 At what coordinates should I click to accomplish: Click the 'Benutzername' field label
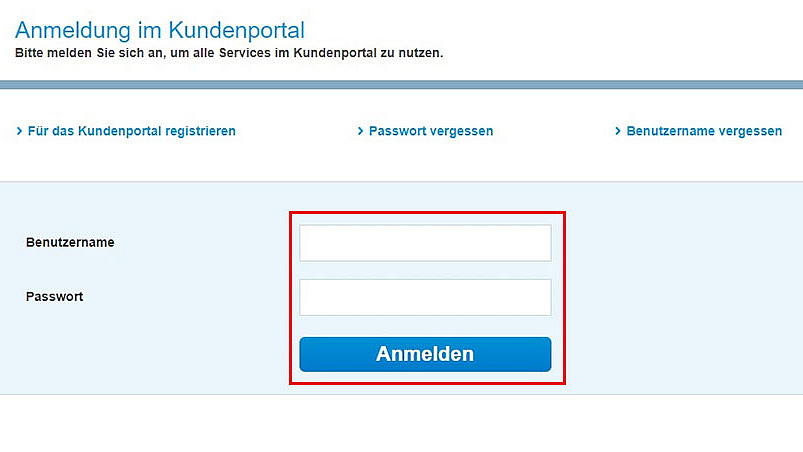pos(69,242)
